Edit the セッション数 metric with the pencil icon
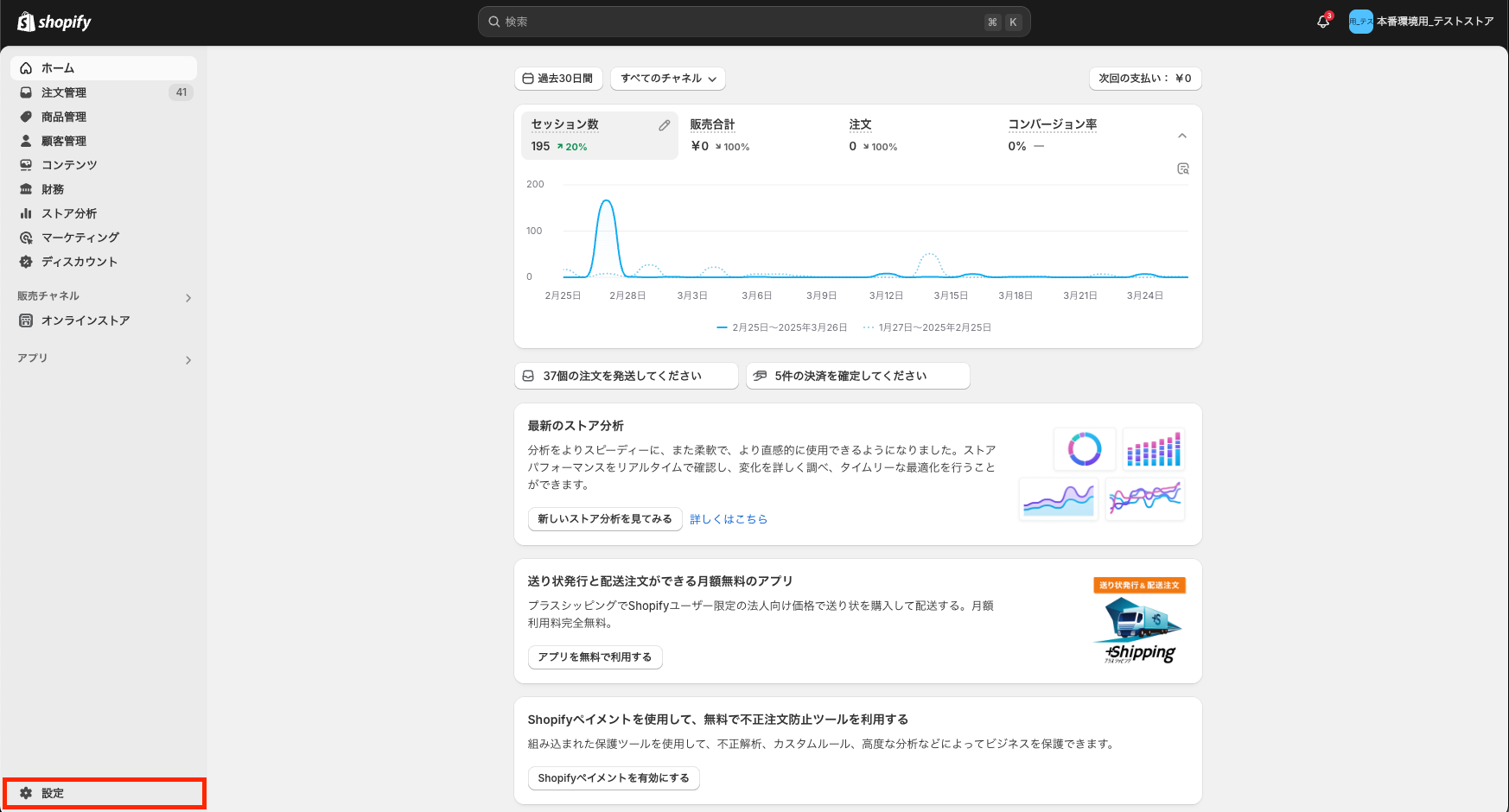1509x812 pixels. pos(664,124)
